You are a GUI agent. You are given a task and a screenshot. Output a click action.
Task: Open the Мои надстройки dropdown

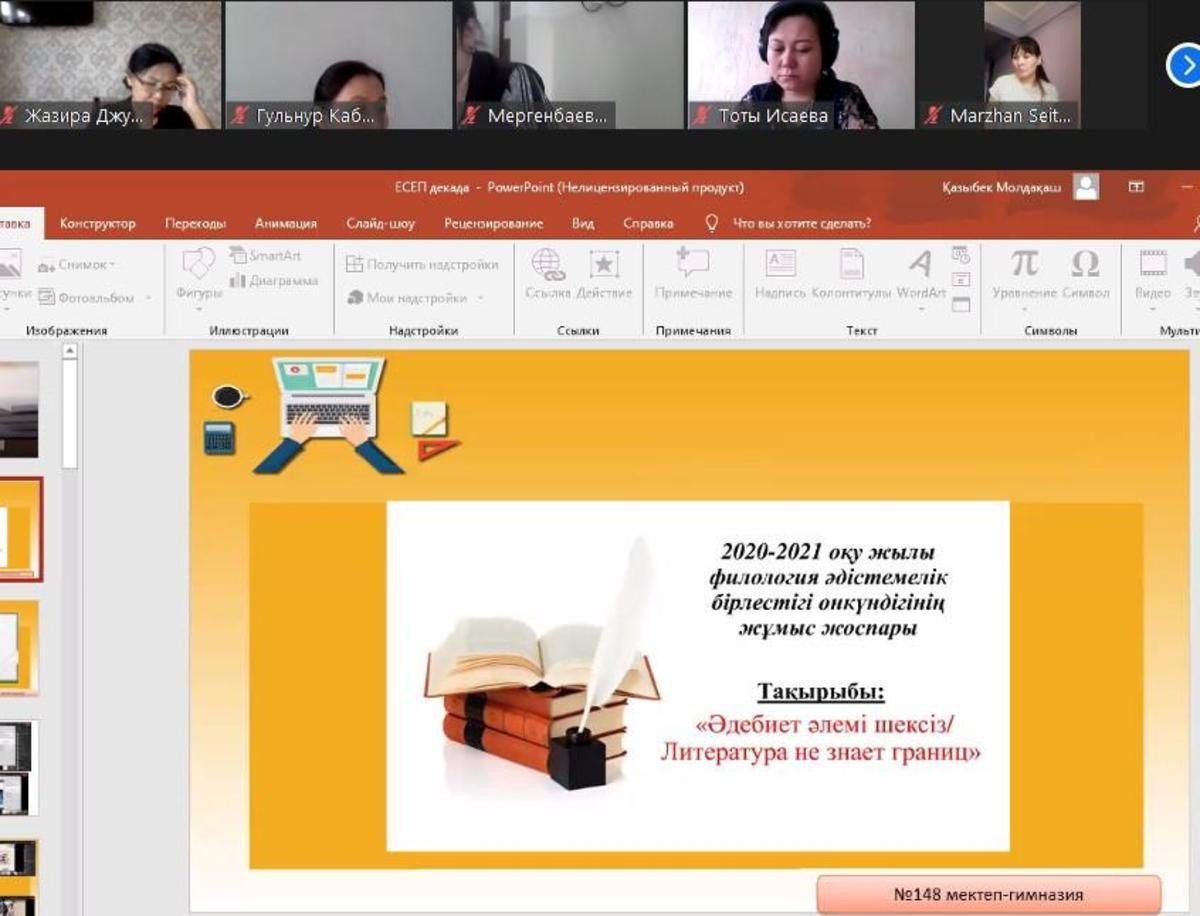(480, 298)
